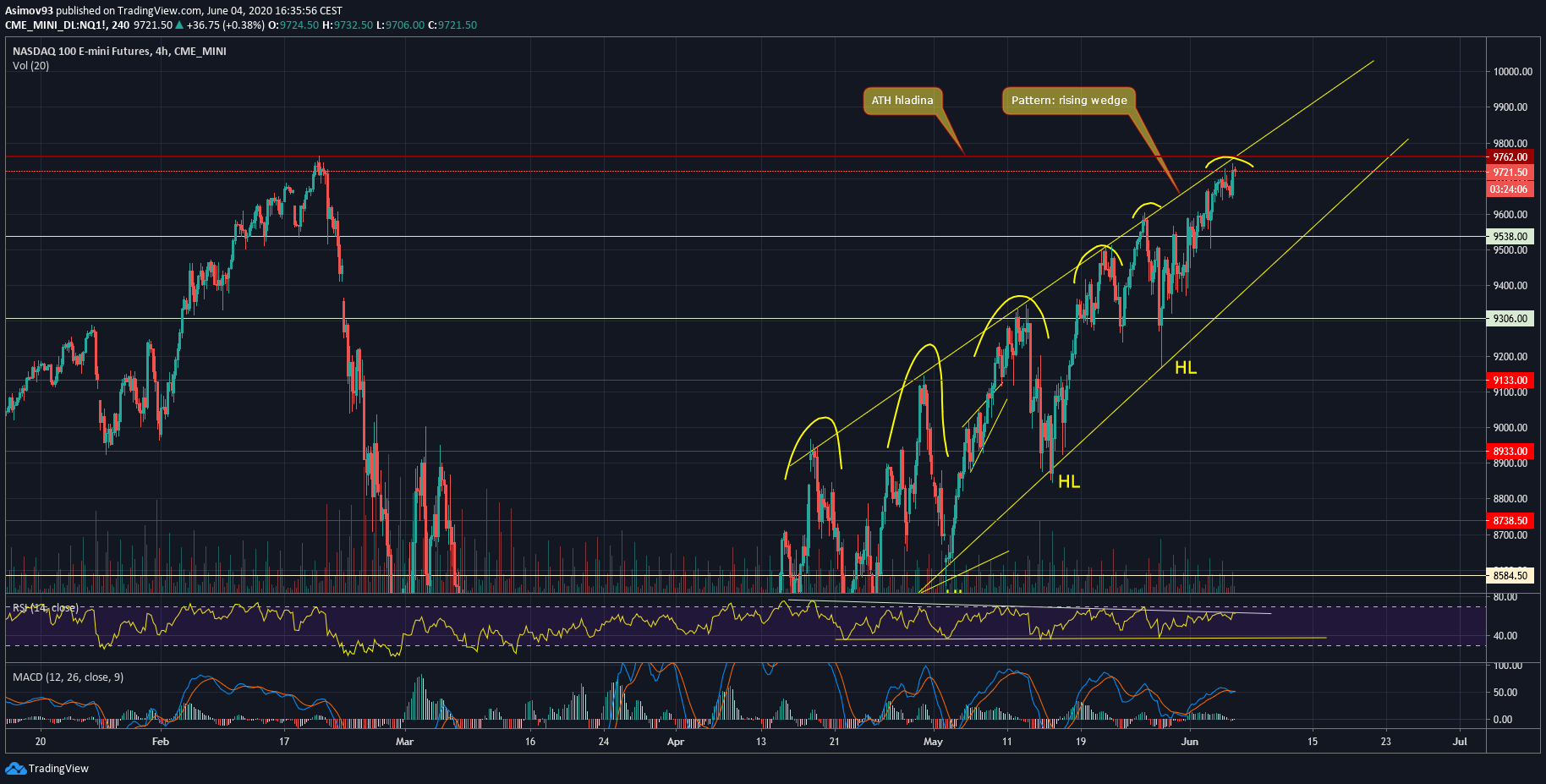The image size is (1546, 784).
Task: Click the price change +36.75 (+0.38%) text
Action: point(225,25)
